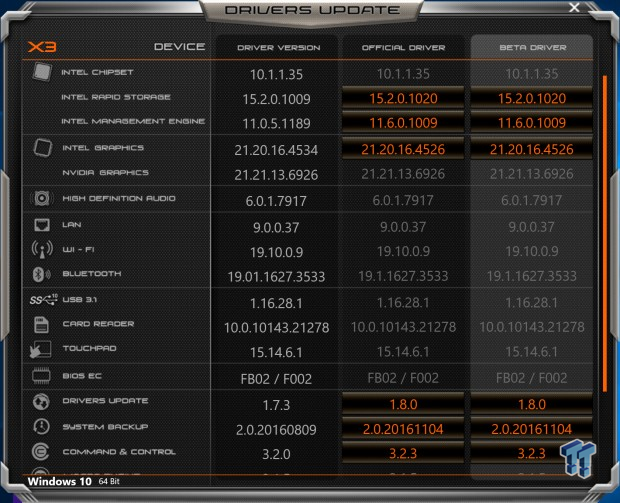
Task: Click the Drivers Update globe icon
Action: coord(41,401)
